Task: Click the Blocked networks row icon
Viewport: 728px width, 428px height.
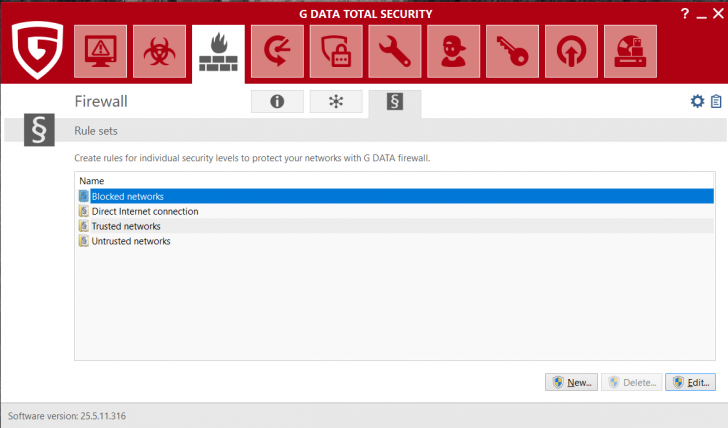Action: 84,196
